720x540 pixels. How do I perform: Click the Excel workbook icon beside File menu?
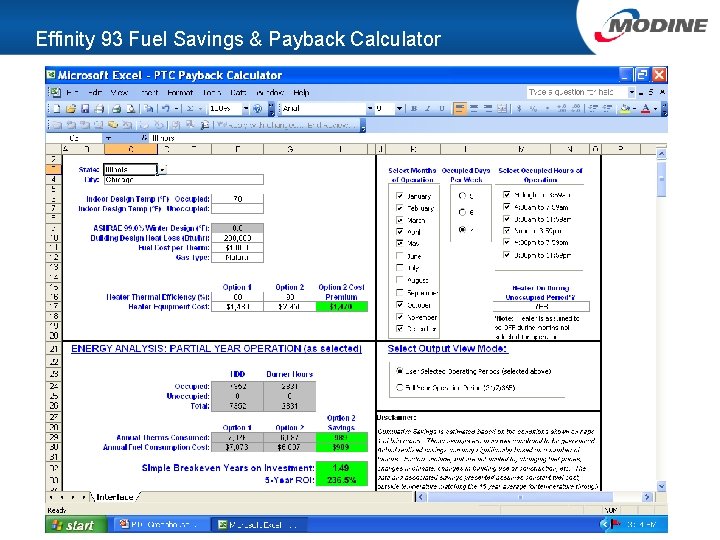(55, 92)
